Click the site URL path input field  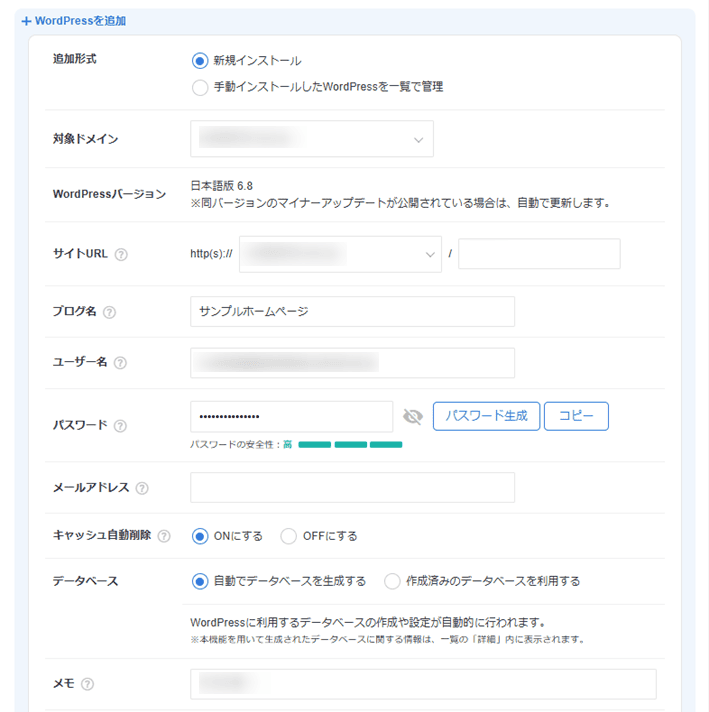[539, 254]
